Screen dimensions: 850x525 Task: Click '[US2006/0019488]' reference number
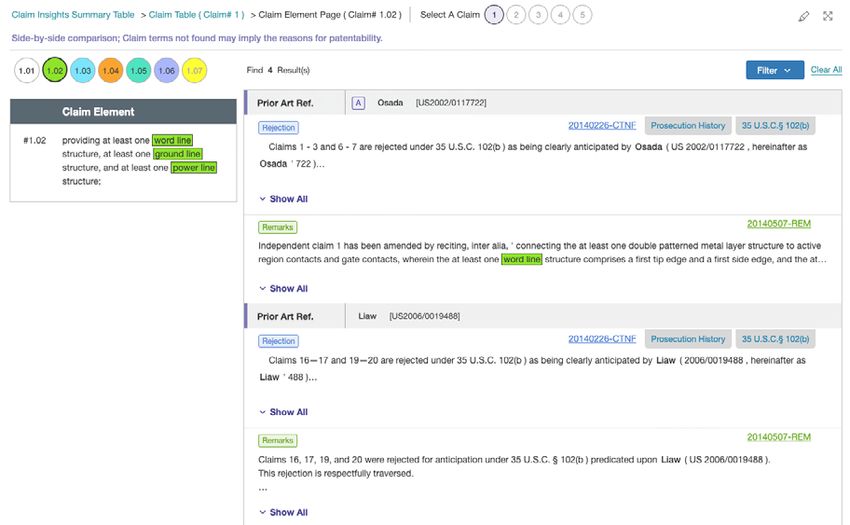424,316
